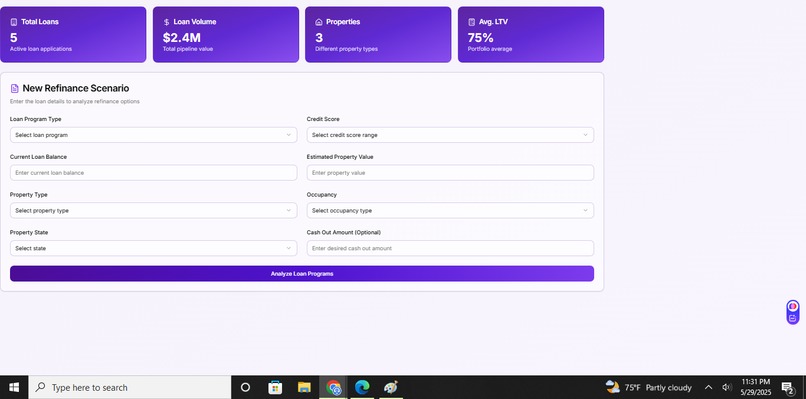Click the 'Portfolio average' text
806x399 pixels.
489,49
